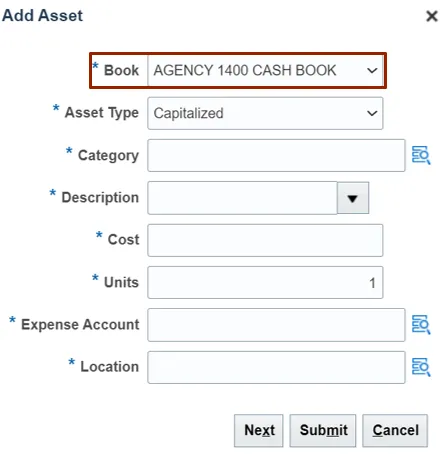442x454 pixels.
Task: Expand the Book dropdown
Action: tap(265, 71)
